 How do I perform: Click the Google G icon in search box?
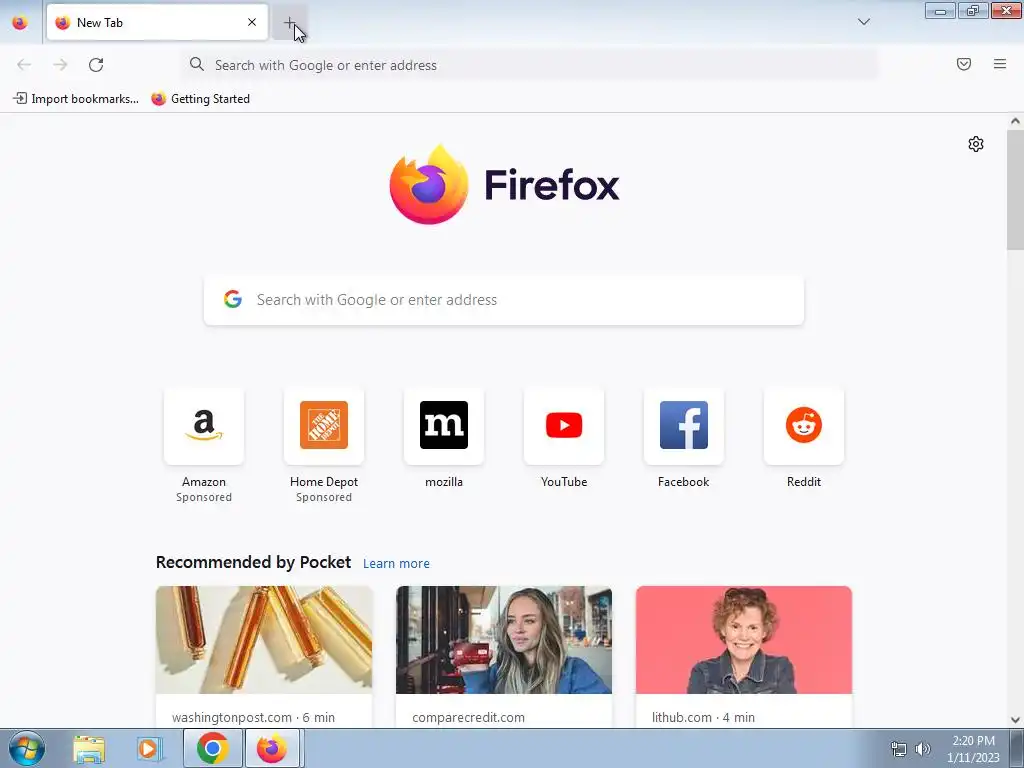tap(232, 299)
